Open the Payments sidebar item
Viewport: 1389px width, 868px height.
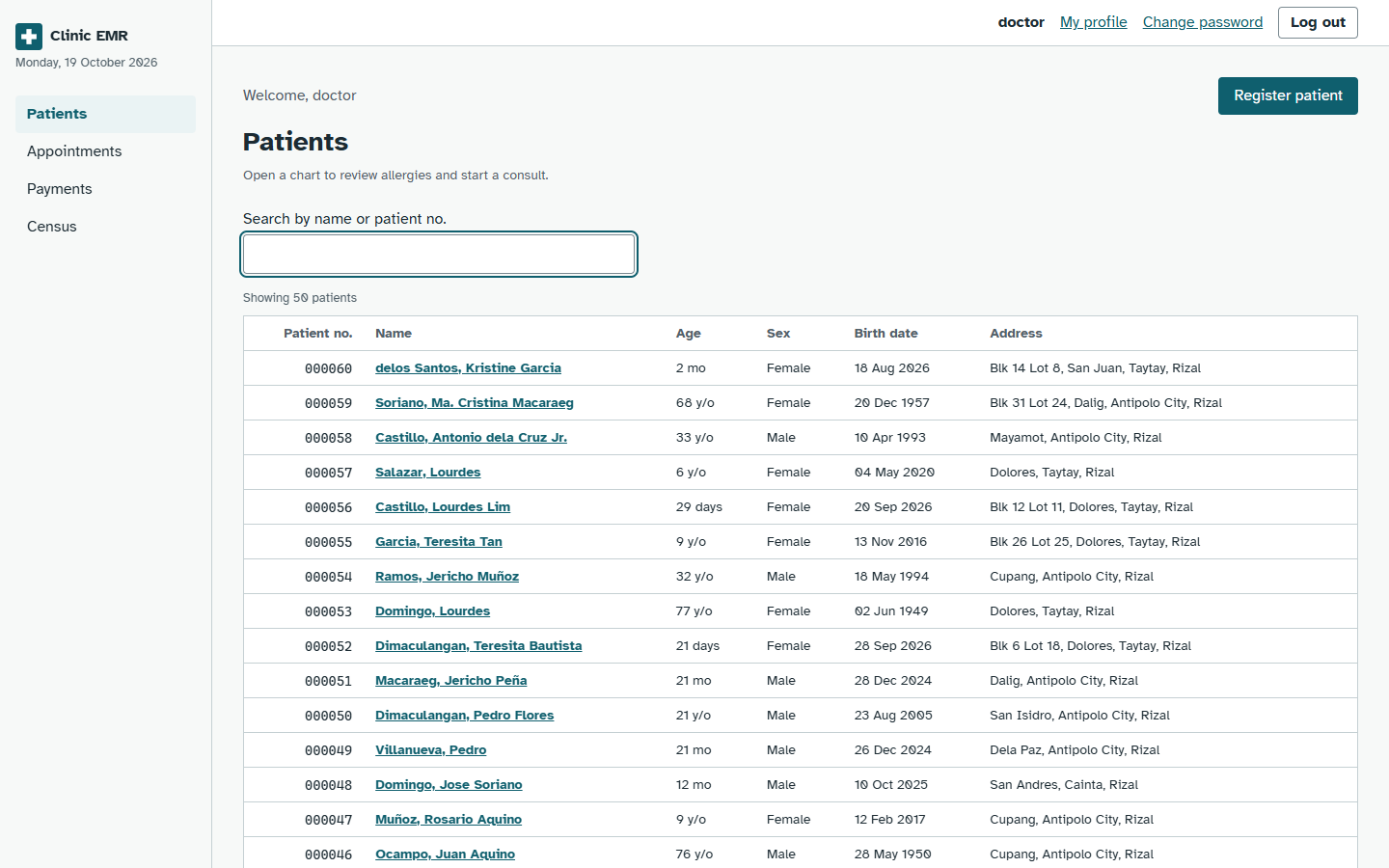pyautogui.click(x=105, y=189)
